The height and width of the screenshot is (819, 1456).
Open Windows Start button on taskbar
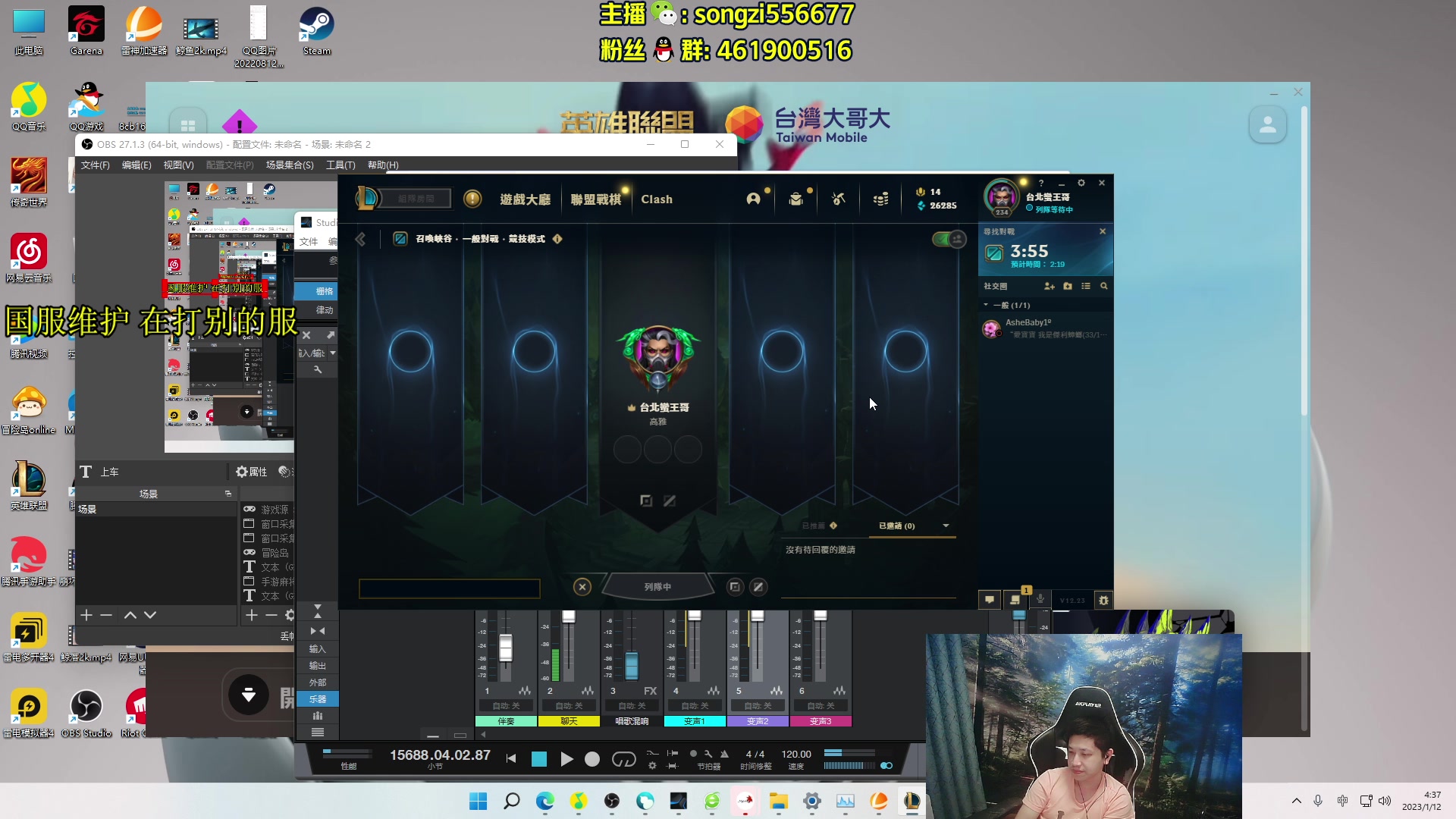pyautogui.click(x=479, y=801)
